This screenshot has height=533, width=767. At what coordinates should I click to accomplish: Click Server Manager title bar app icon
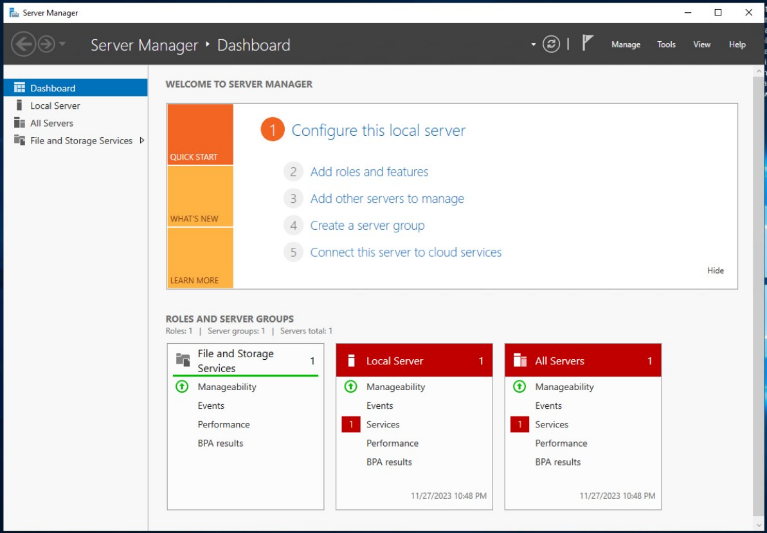tap(14, 13)
